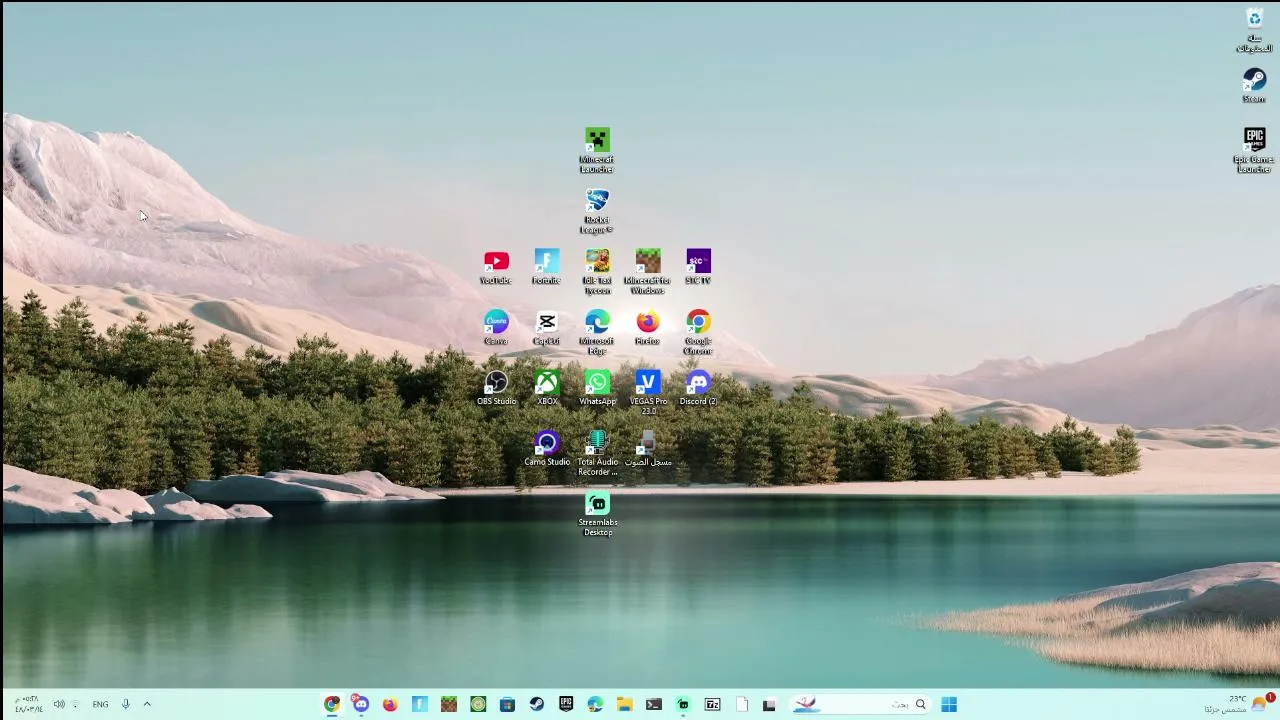Select the Epic Games Launcher desktop icon
The image size is (1280, 720).
coord(1254,151)
